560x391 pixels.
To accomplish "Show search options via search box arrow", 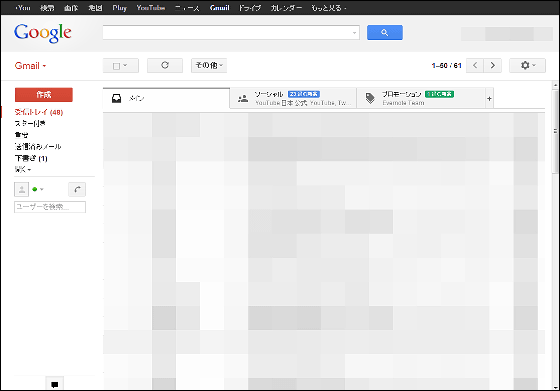I will (x=354, y=33).
